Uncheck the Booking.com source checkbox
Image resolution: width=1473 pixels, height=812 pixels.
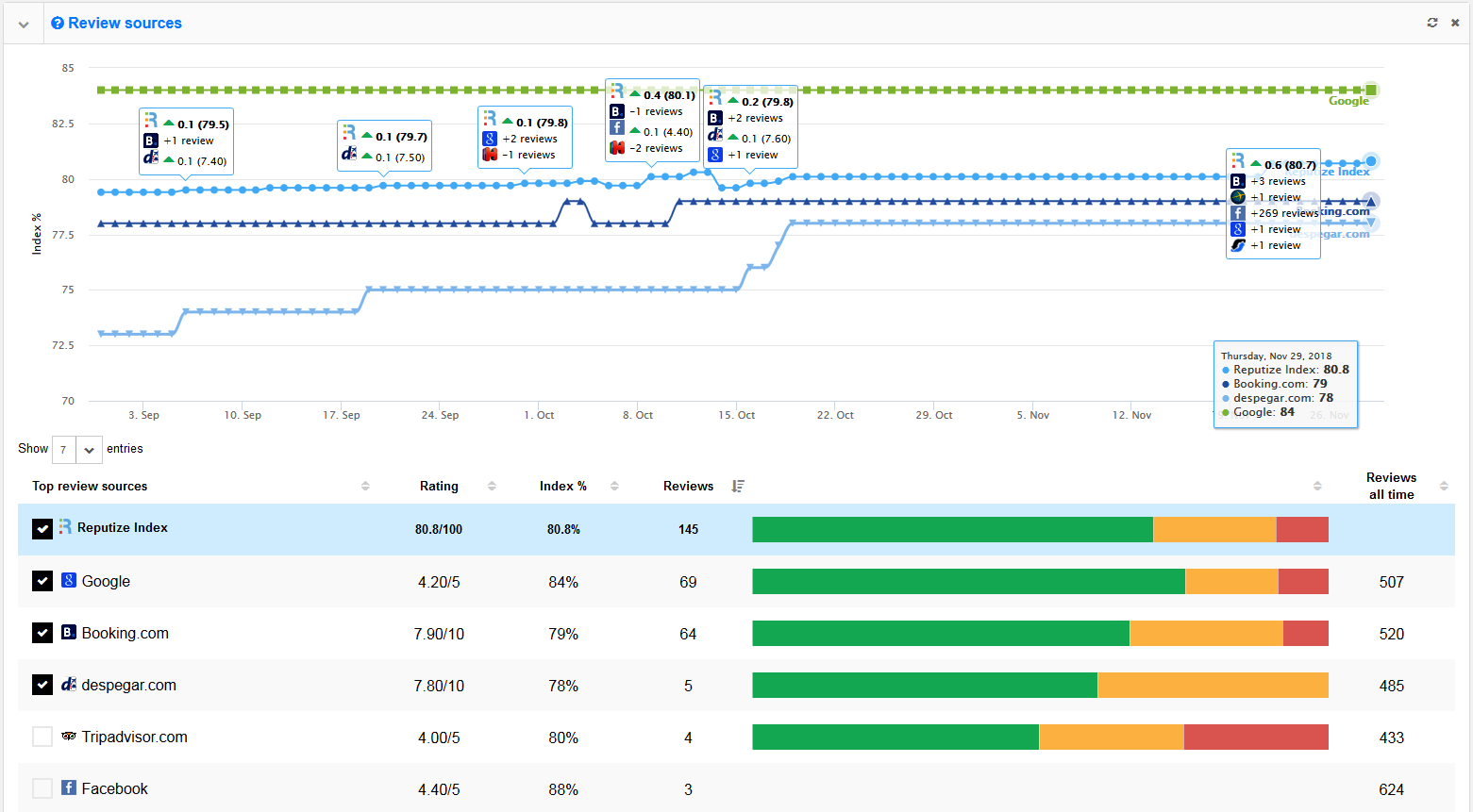pos(42,633)
